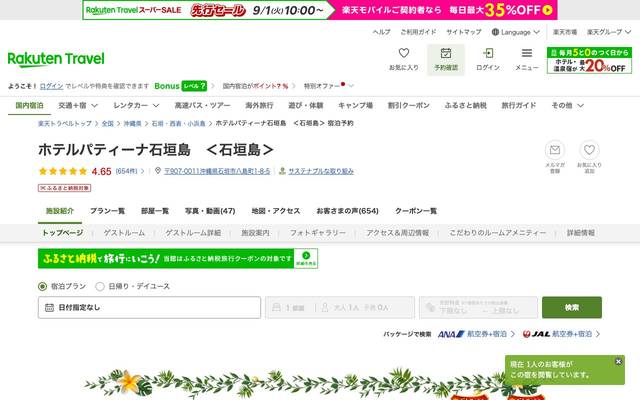Open 施設案内 sub-tab
The image size is (640, 400).
255,233
